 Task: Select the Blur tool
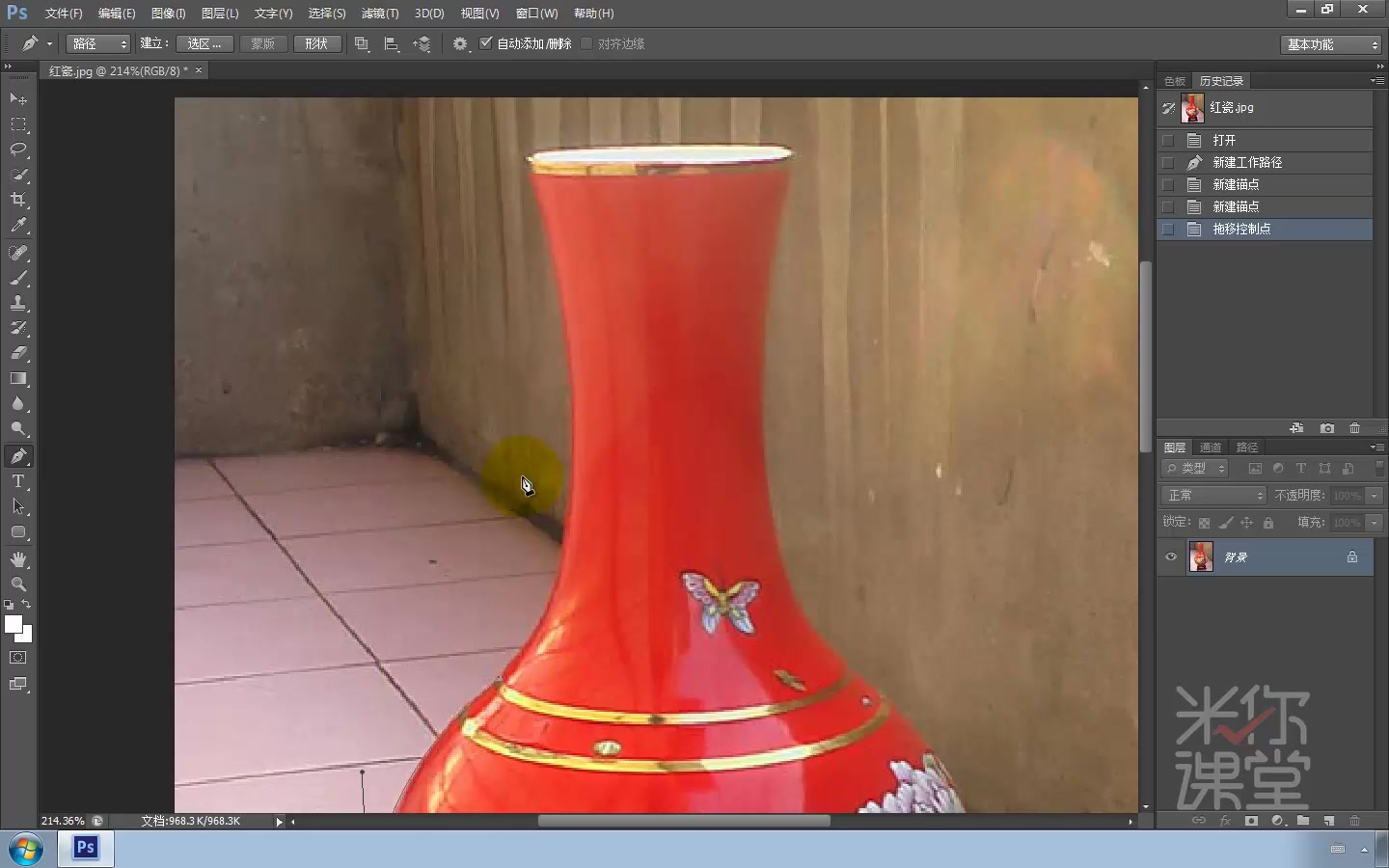pyautogui.click(x=18, y=403)
